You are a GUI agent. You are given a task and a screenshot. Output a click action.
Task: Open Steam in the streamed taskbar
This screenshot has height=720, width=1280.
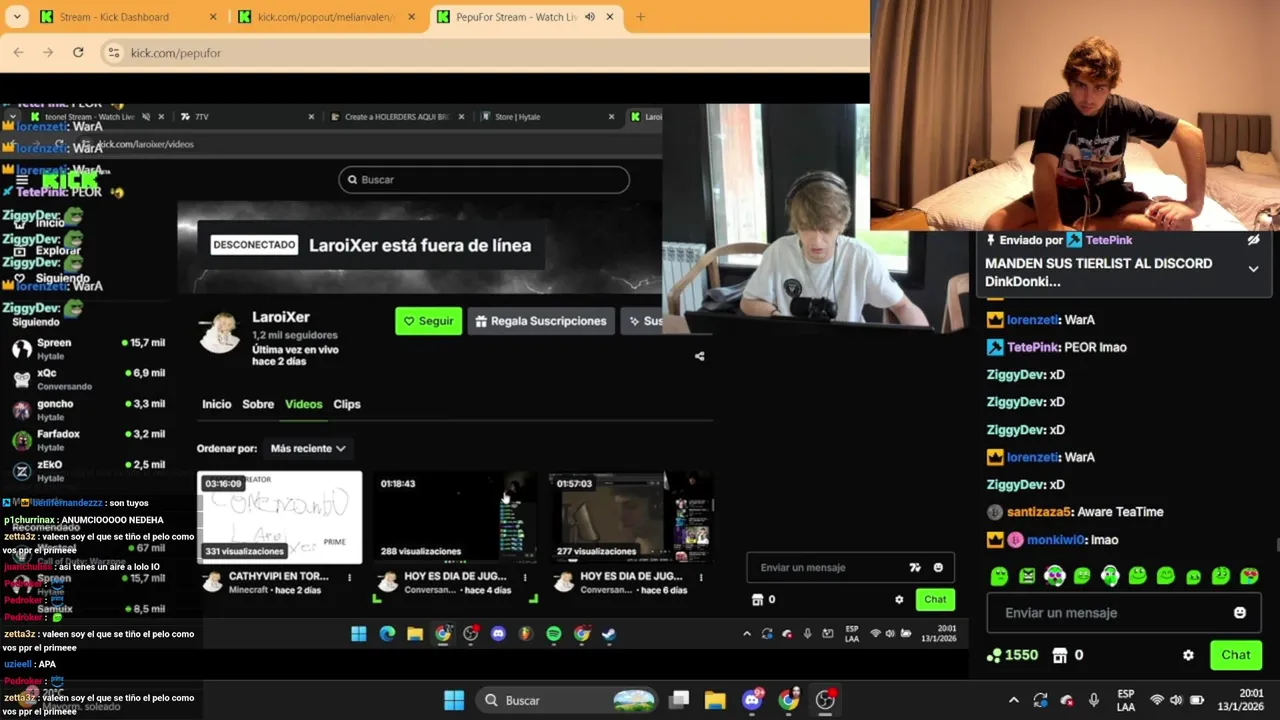(609, 634)
